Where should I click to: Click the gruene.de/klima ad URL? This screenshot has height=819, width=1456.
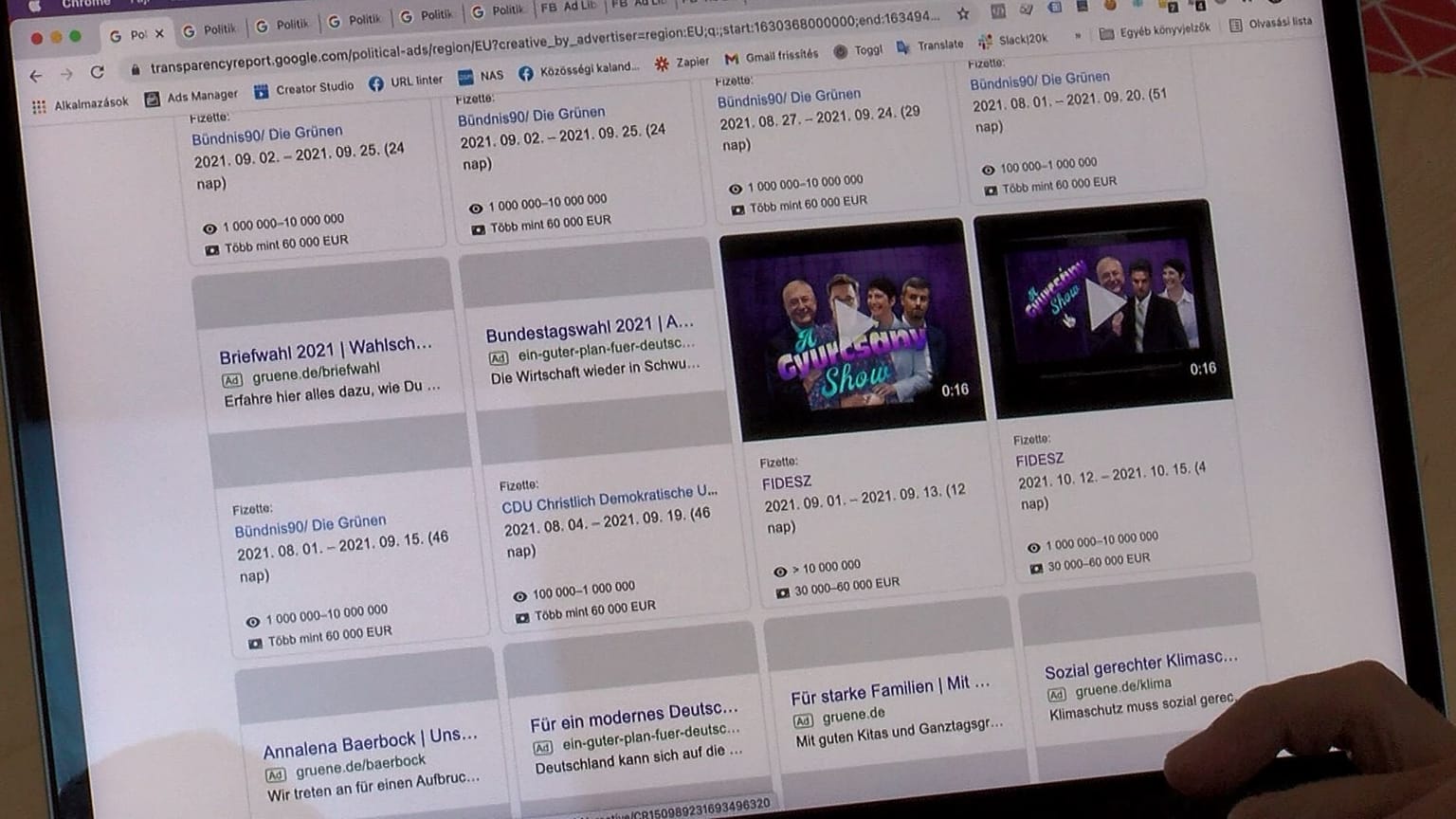coord(1122,687)
